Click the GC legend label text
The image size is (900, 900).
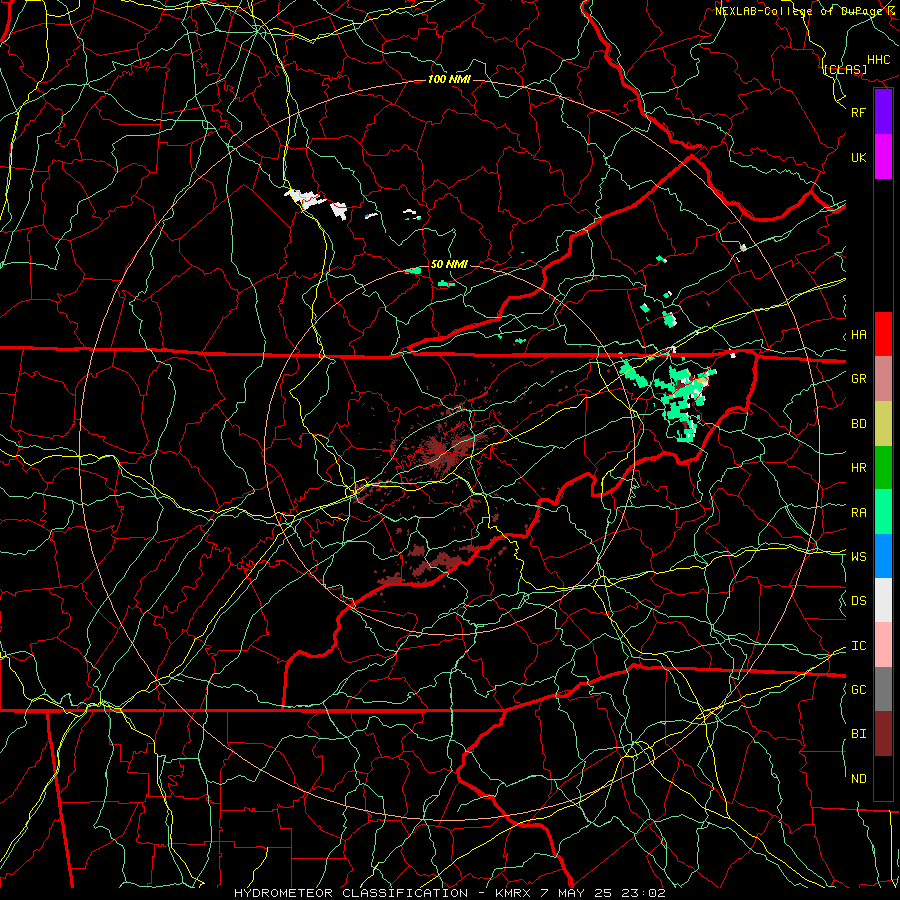click(x=859, y=690)
